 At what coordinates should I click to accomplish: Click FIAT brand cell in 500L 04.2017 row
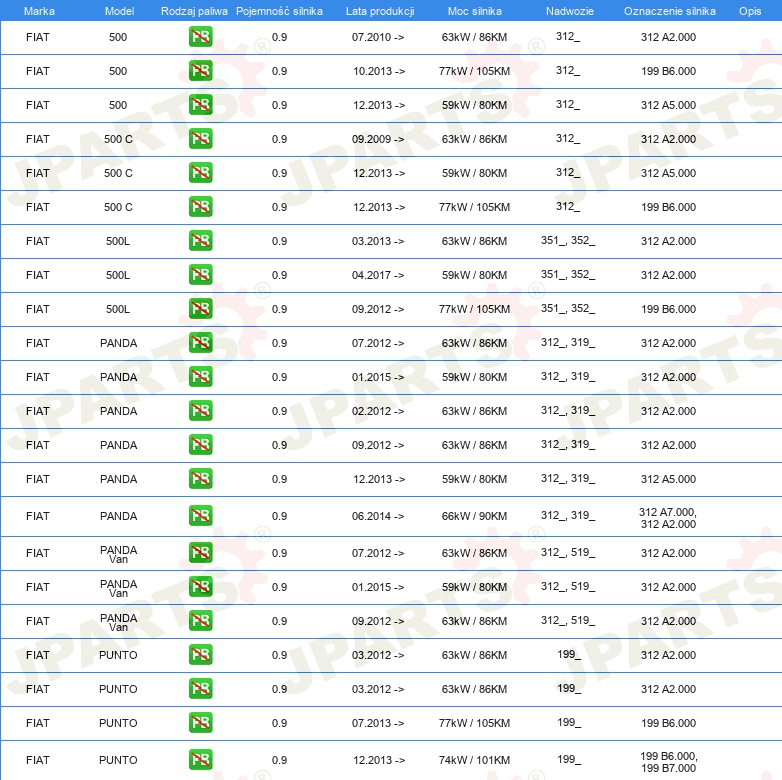pos(38,275)
